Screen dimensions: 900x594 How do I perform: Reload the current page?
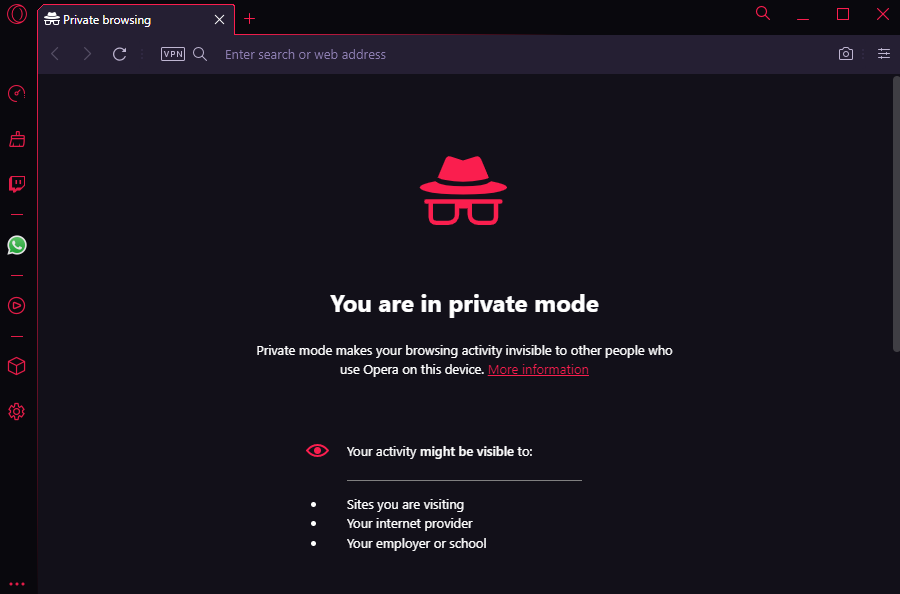pyautogui.click(x=120, y=54)
